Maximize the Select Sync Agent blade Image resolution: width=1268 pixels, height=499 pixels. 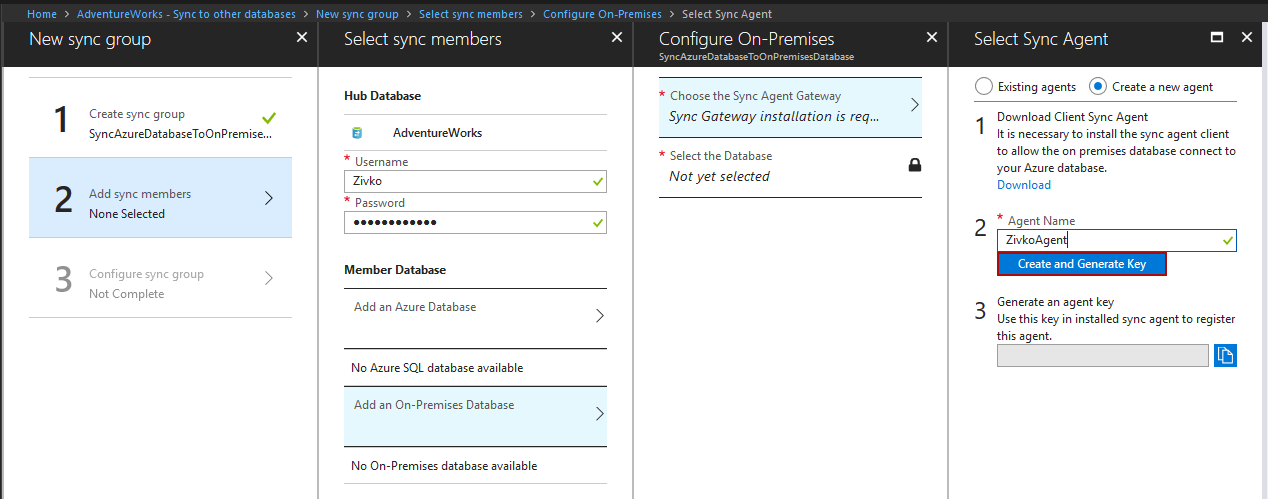pyautogui.click(x=1217, y=37)
